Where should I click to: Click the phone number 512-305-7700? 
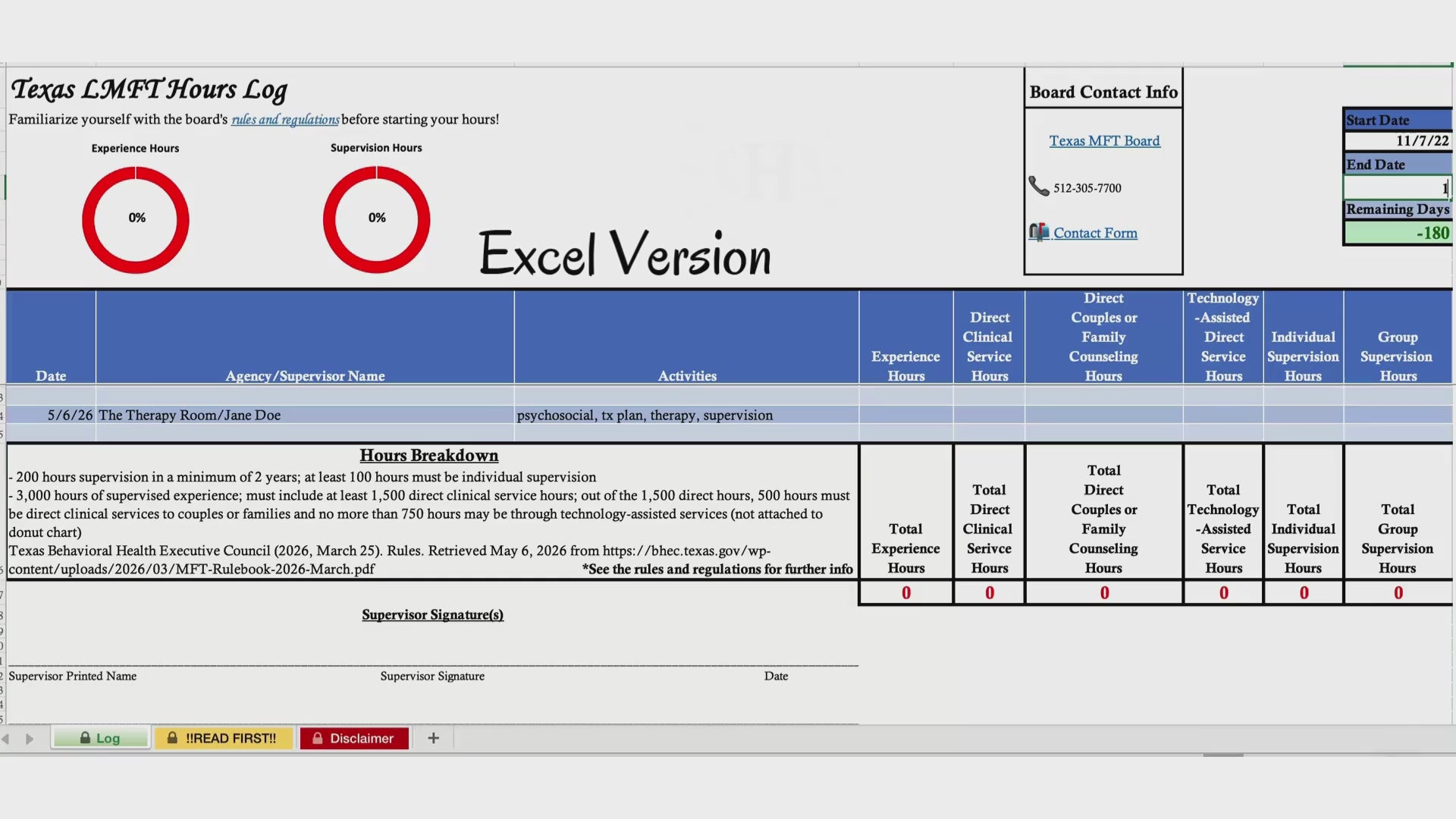(1087, 188)
